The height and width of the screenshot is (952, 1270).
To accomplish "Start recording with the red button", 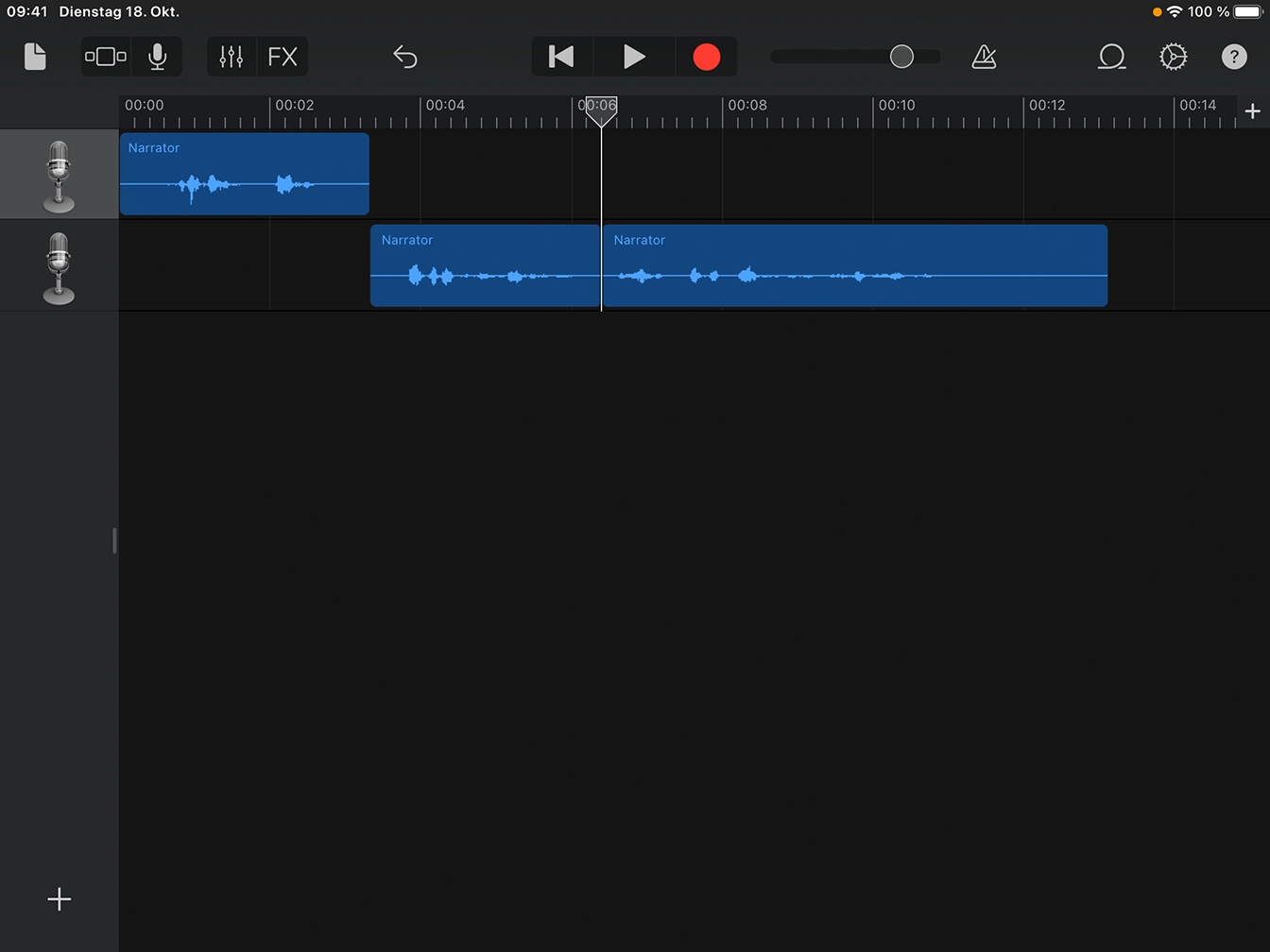I will pos(706,57).
